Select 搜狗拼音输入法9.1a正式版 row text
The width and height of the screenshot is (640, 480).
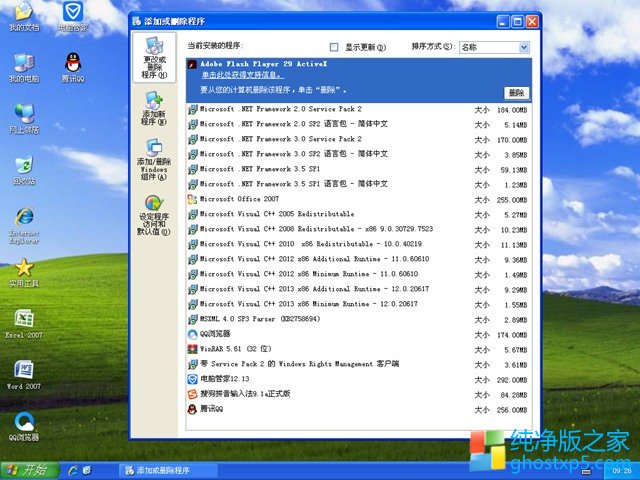click(x=245, y=394)
